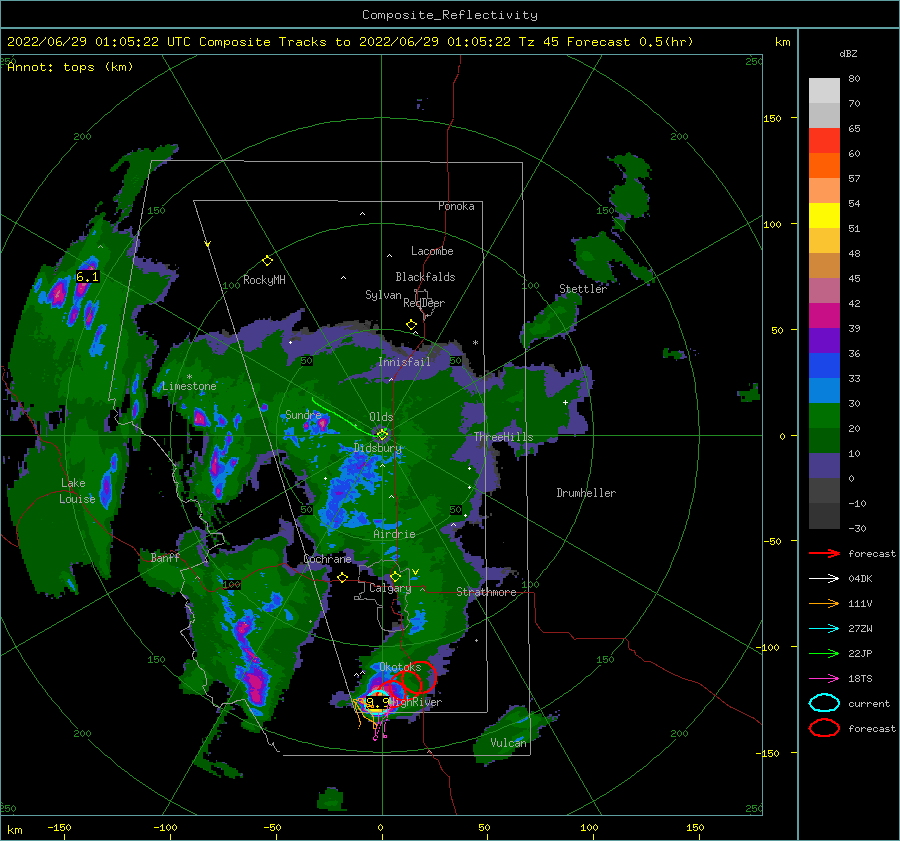
Task: Click the Olds town label
Action: (381, 417)
